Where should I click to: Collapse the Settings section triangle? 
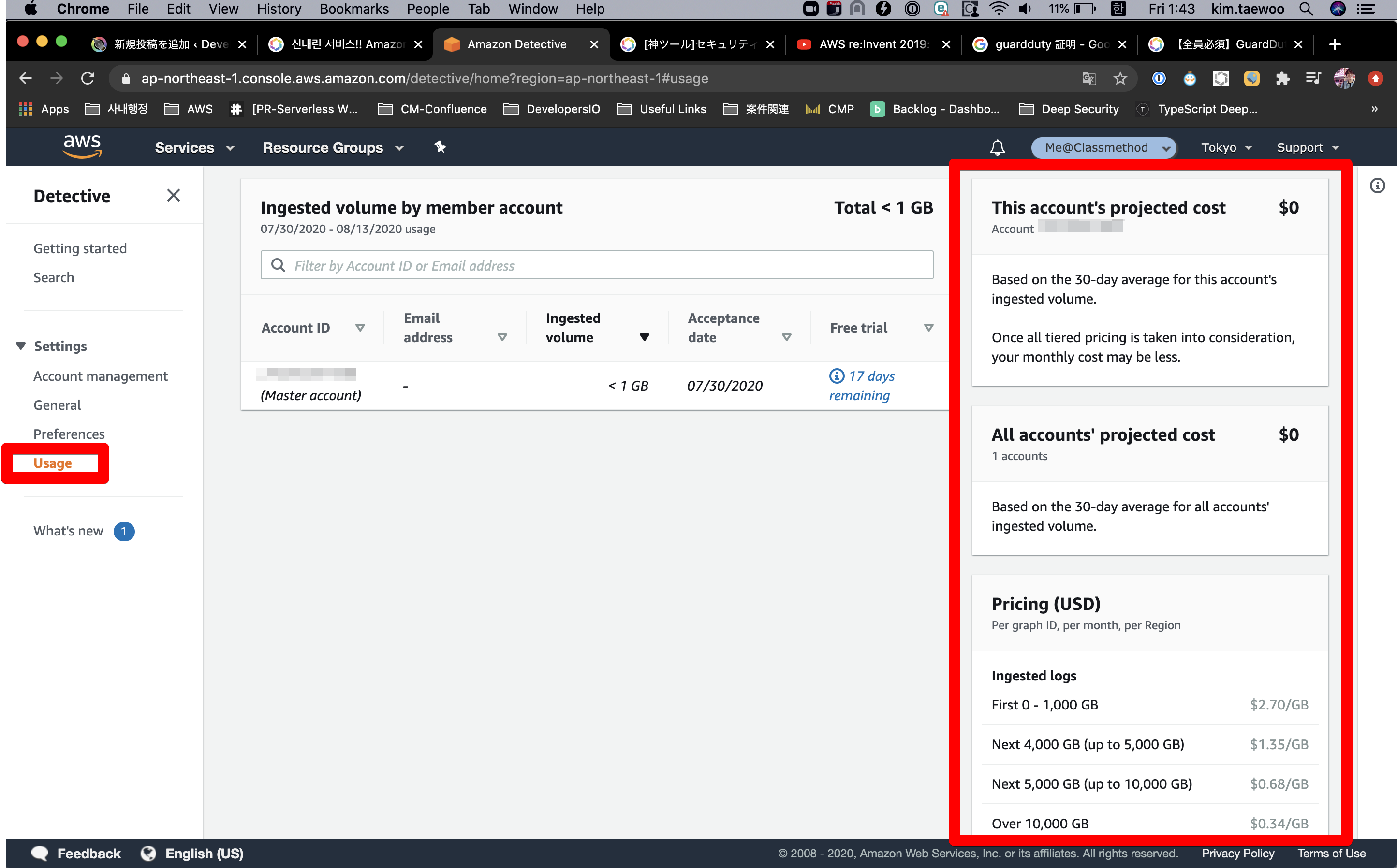click(x=21, y=346)
